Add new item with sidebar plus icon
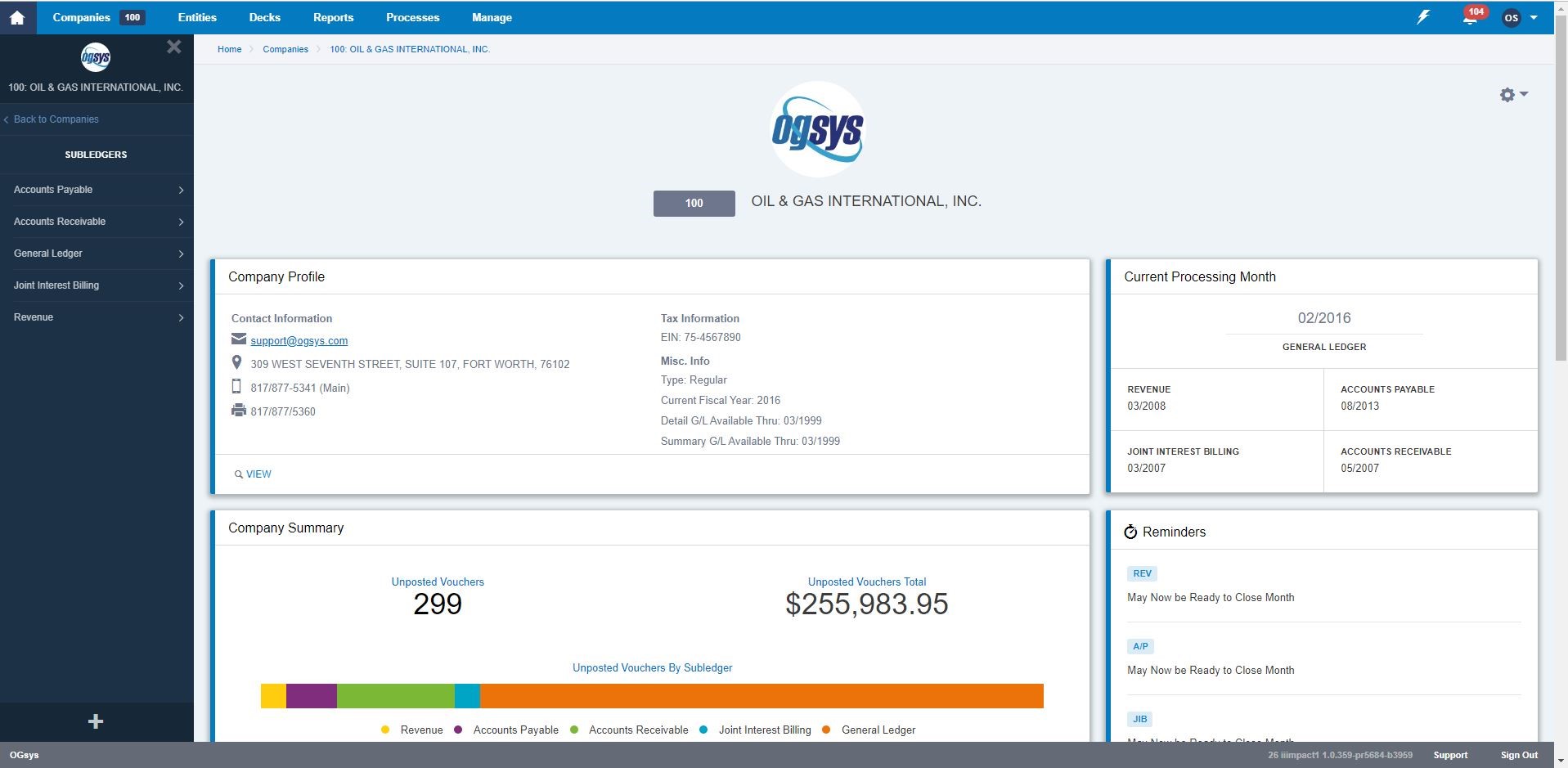 click(96, 721)
